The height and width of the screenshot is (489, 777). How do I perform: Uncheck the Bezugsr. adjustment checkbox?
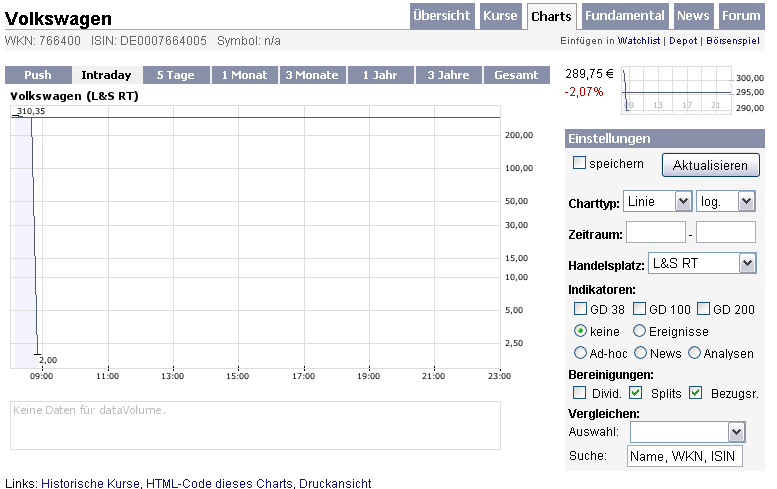696,392
